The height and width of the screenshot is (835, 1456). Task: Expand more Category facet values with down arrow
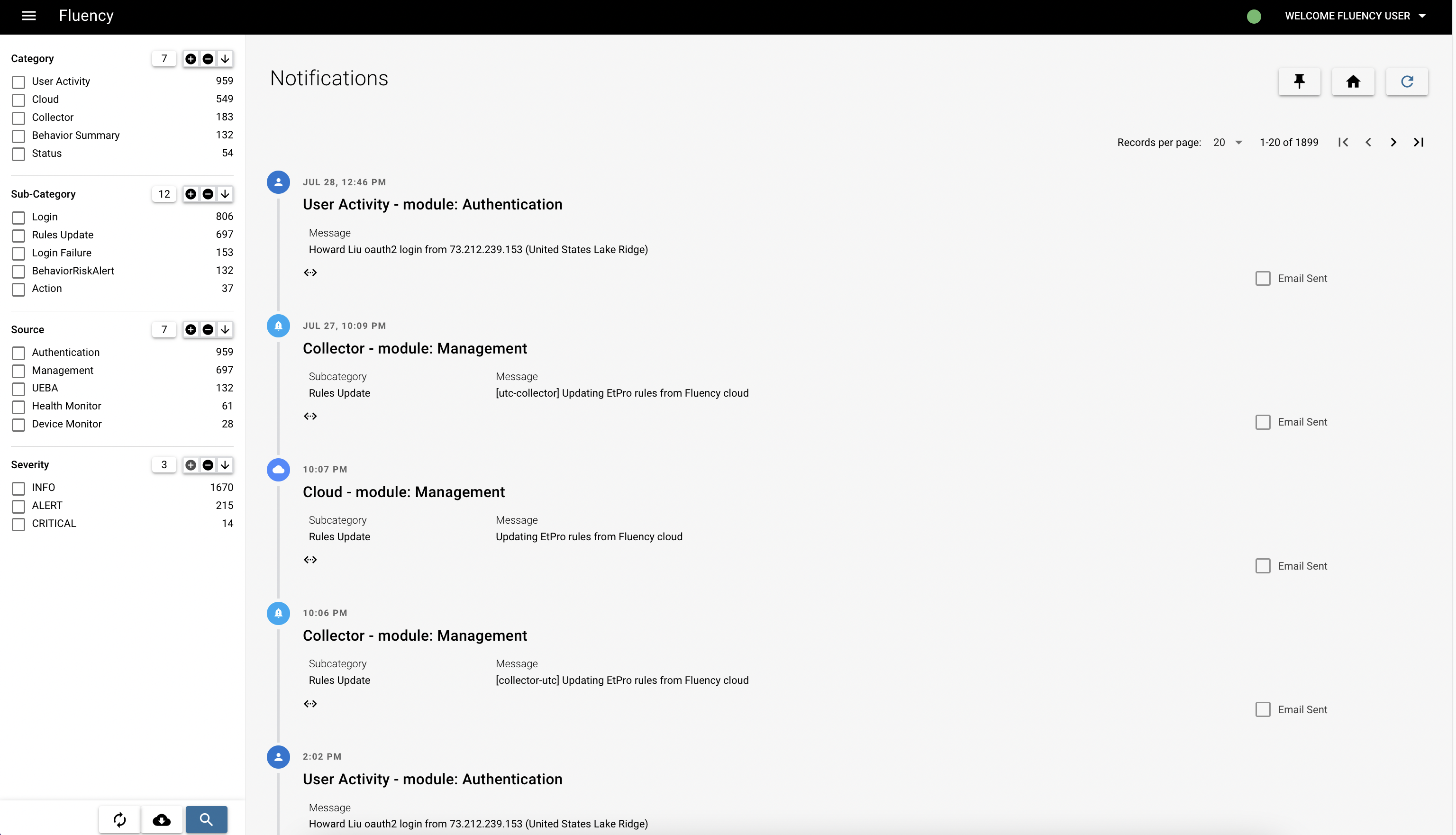click(226, 58)
